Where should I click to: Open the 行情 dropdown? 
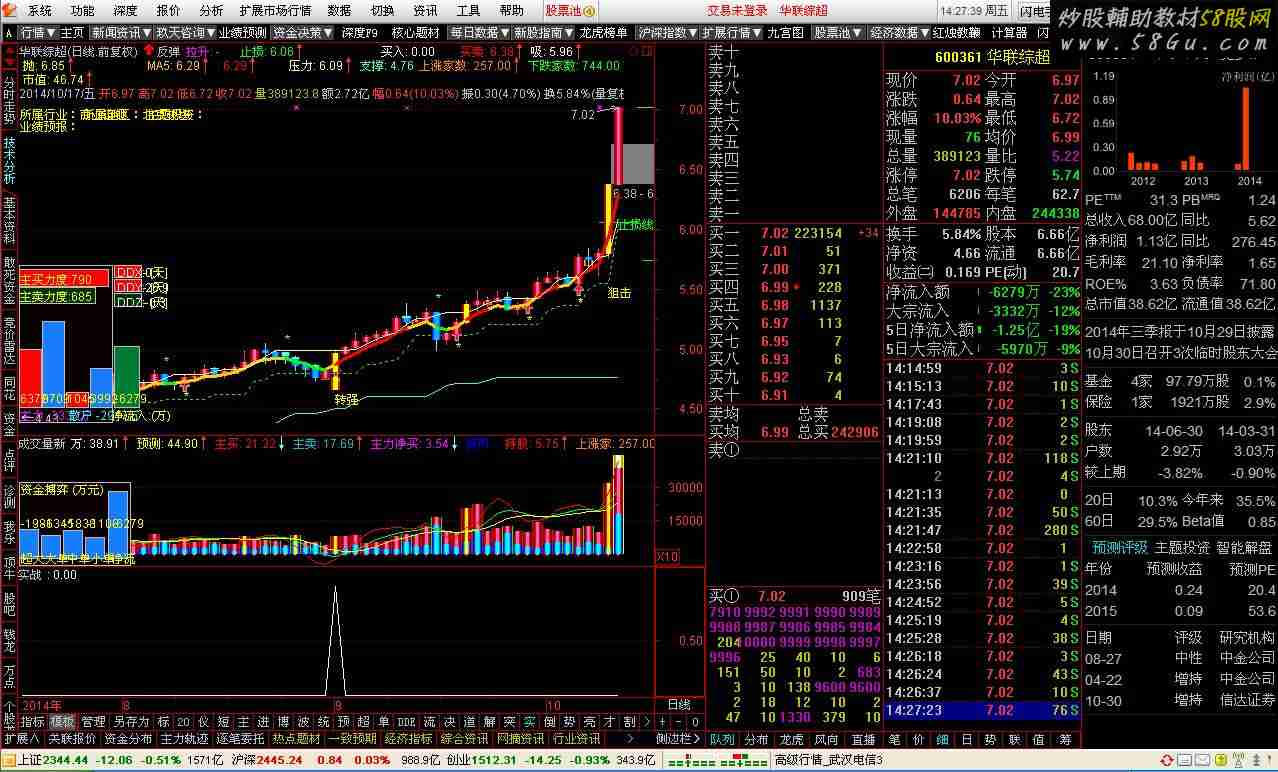point(38,33)
